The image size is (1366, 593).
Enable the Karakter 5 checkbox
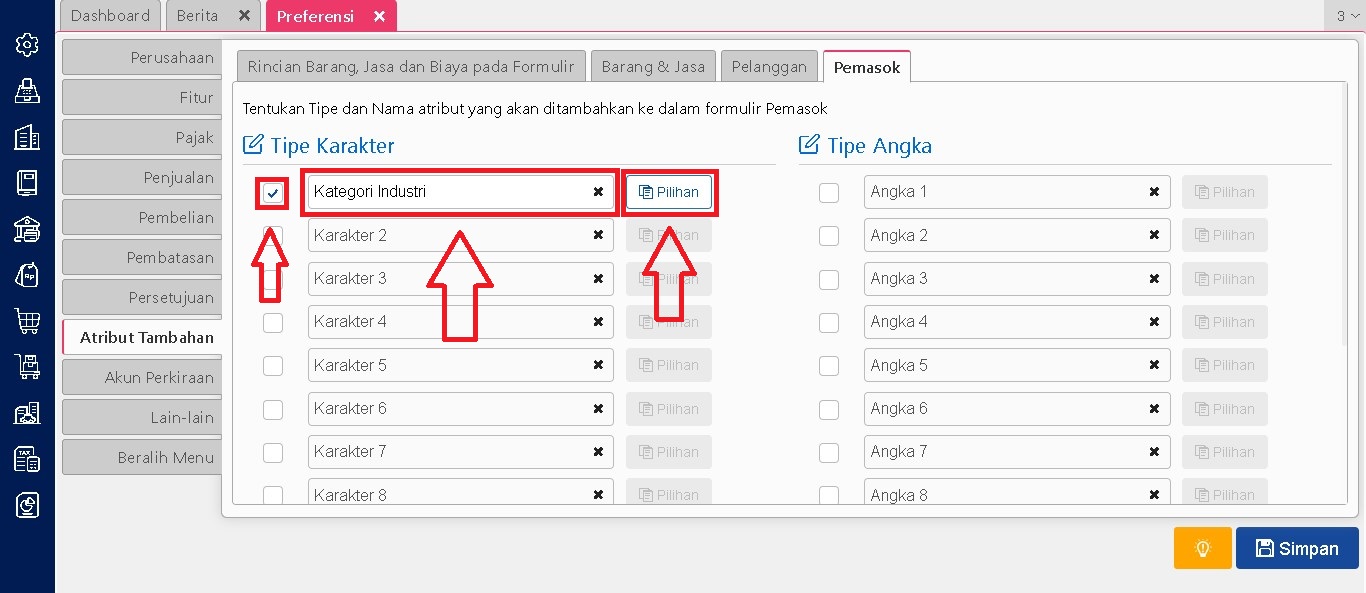[x=272, y=366]
